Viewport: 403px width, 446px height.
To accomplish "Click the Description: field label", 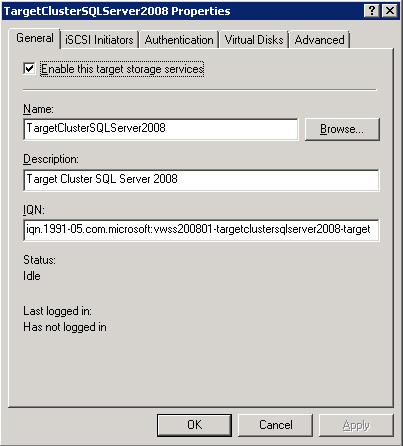I will [51, 159].
